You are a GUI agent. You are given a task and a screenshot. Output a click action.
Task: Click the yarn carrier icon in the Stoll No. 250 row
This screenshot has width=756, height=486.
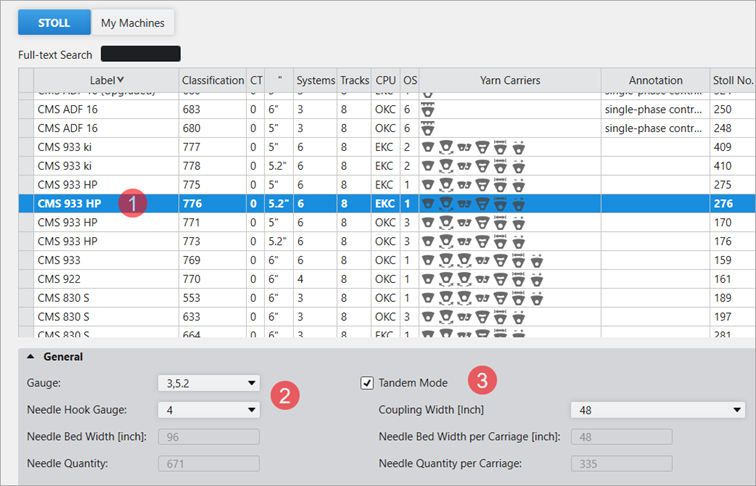pos(427,109)
